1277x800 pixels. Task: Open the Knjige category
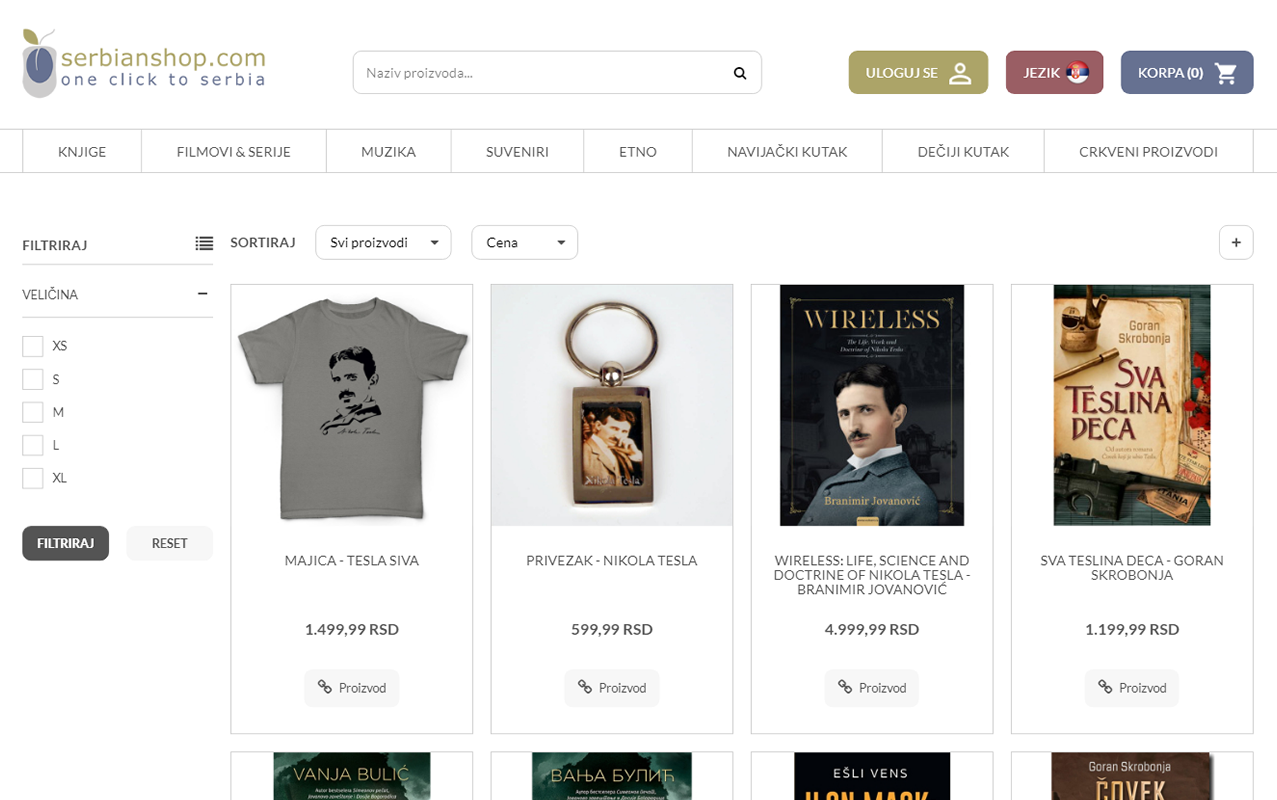[x=82, y=152]
